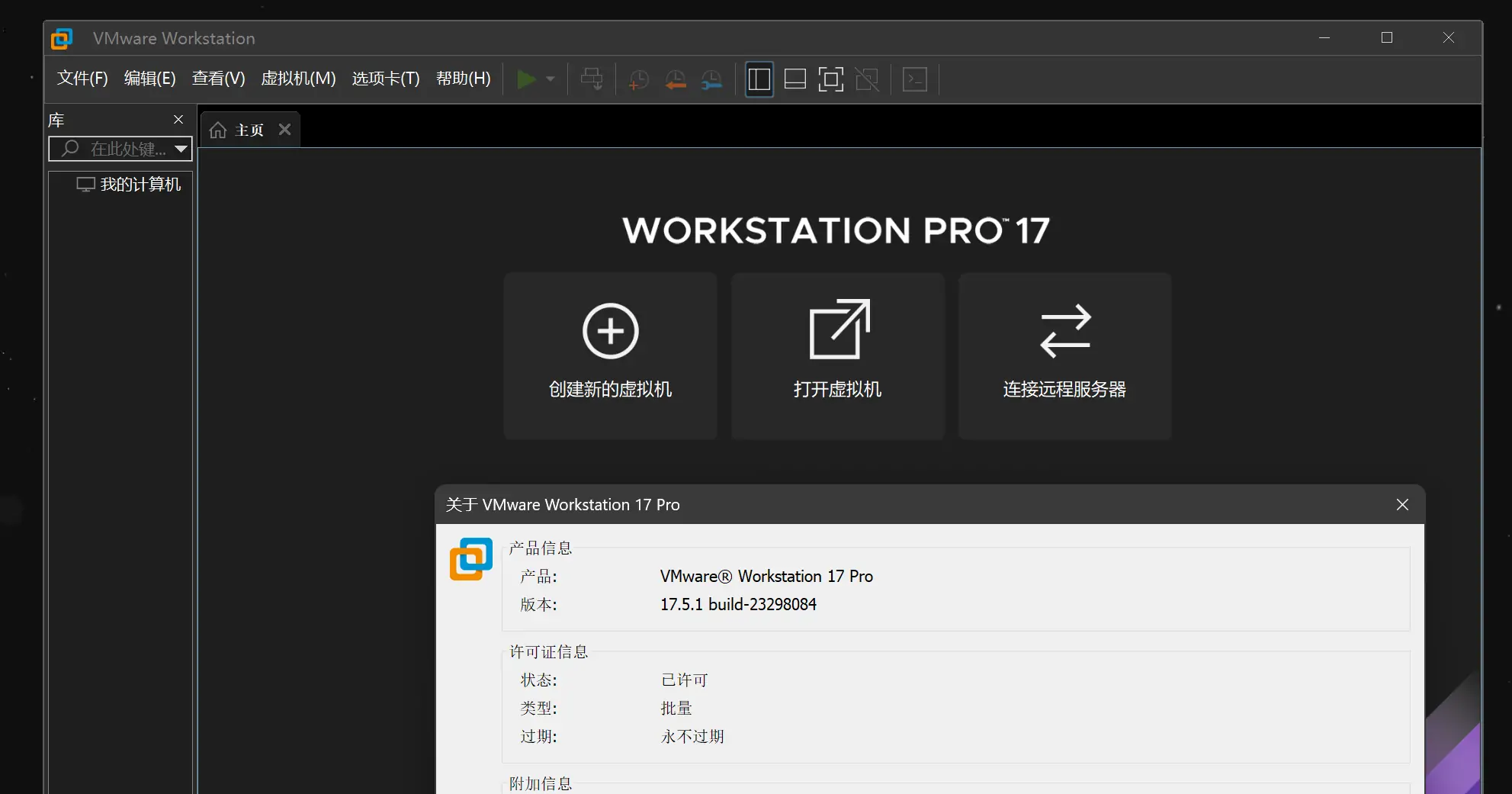
Task: Click the expiration value 永不过期
Action: [x=692, y=737]
